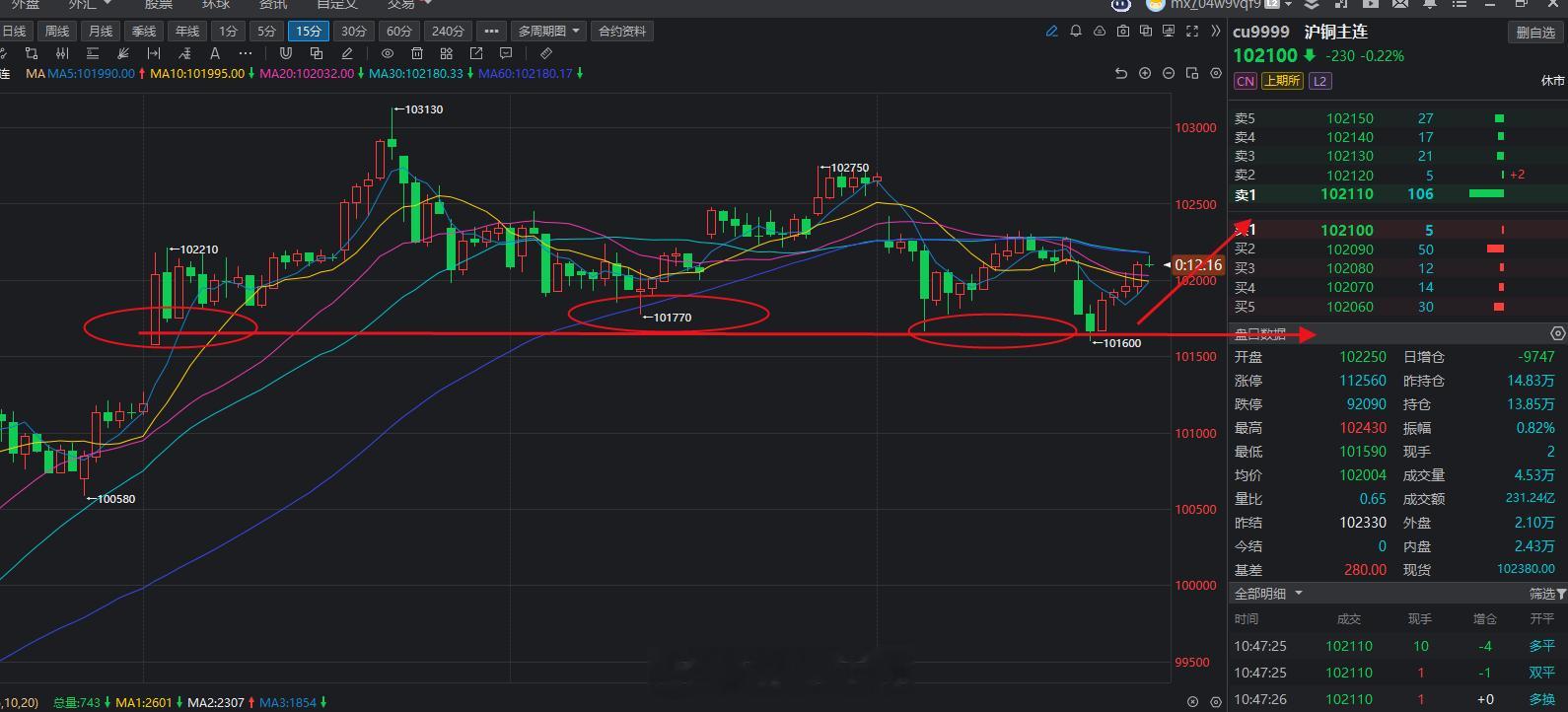The image size is (1568, 712).
Task: Switch to the 年线 yearly period
Action: click(x=187, y=32)
